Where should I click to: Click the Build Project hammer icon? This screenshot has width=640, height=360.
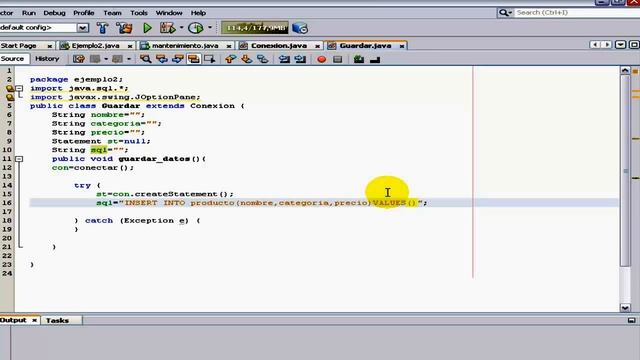(102, 28)
